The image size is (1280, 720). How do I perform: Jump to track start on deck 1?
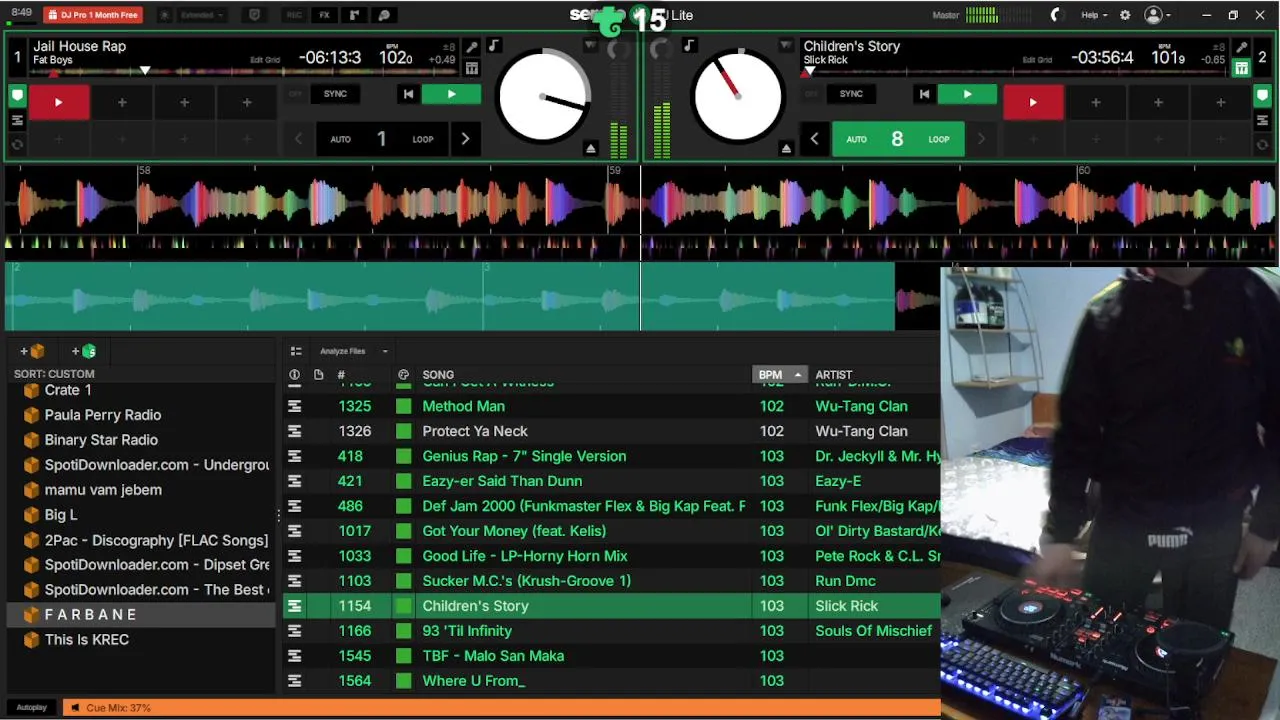(408, 94)
